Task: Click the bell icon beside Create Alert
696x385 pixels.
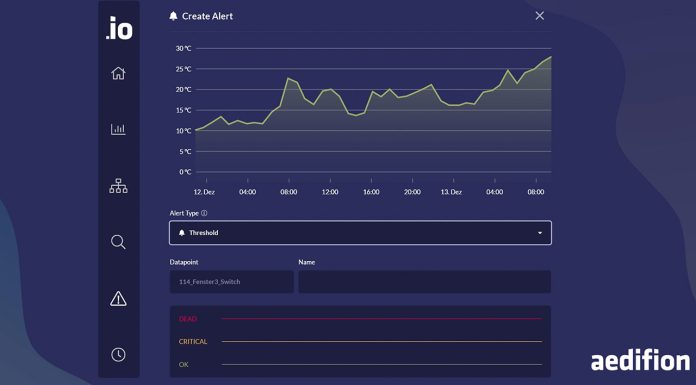Action: pyautogui.click(x=173, y=16)
